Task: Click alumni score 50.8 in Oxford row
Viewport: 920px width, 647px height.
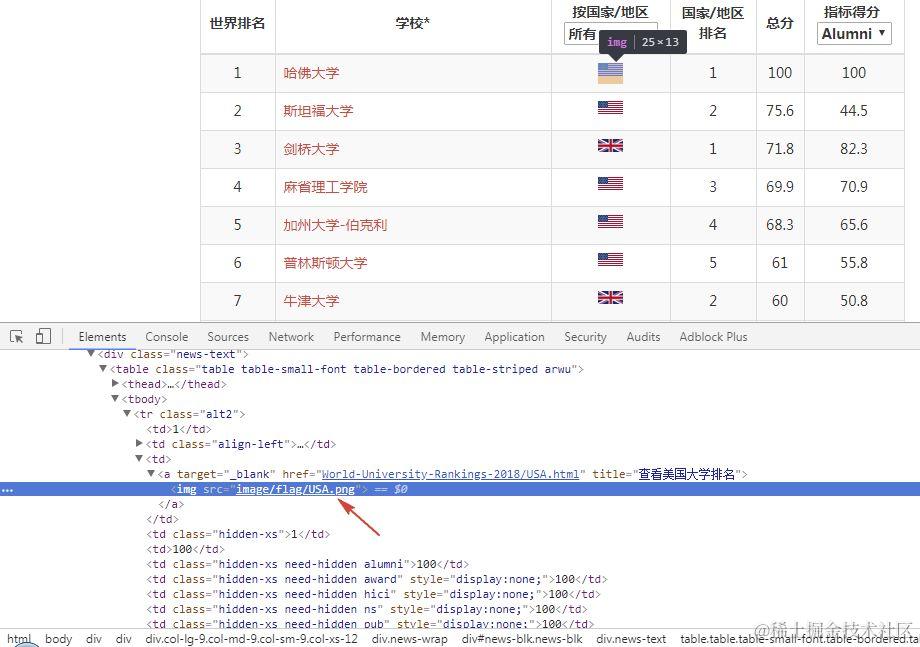Action: coord(854,301)
